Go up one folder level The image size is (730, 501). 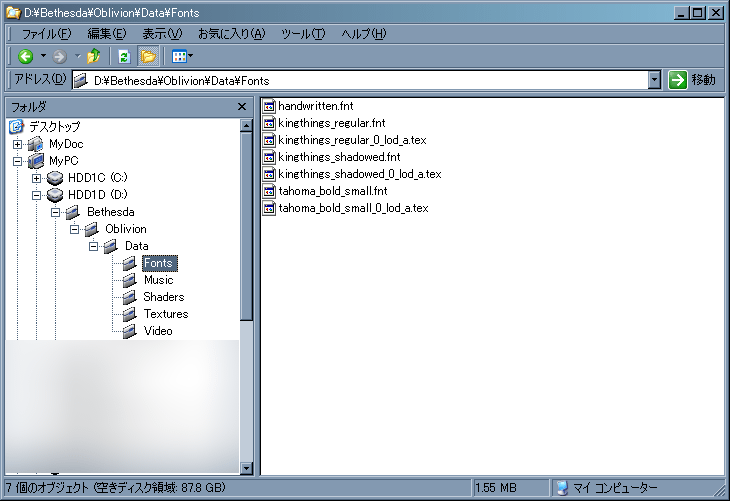94,57
